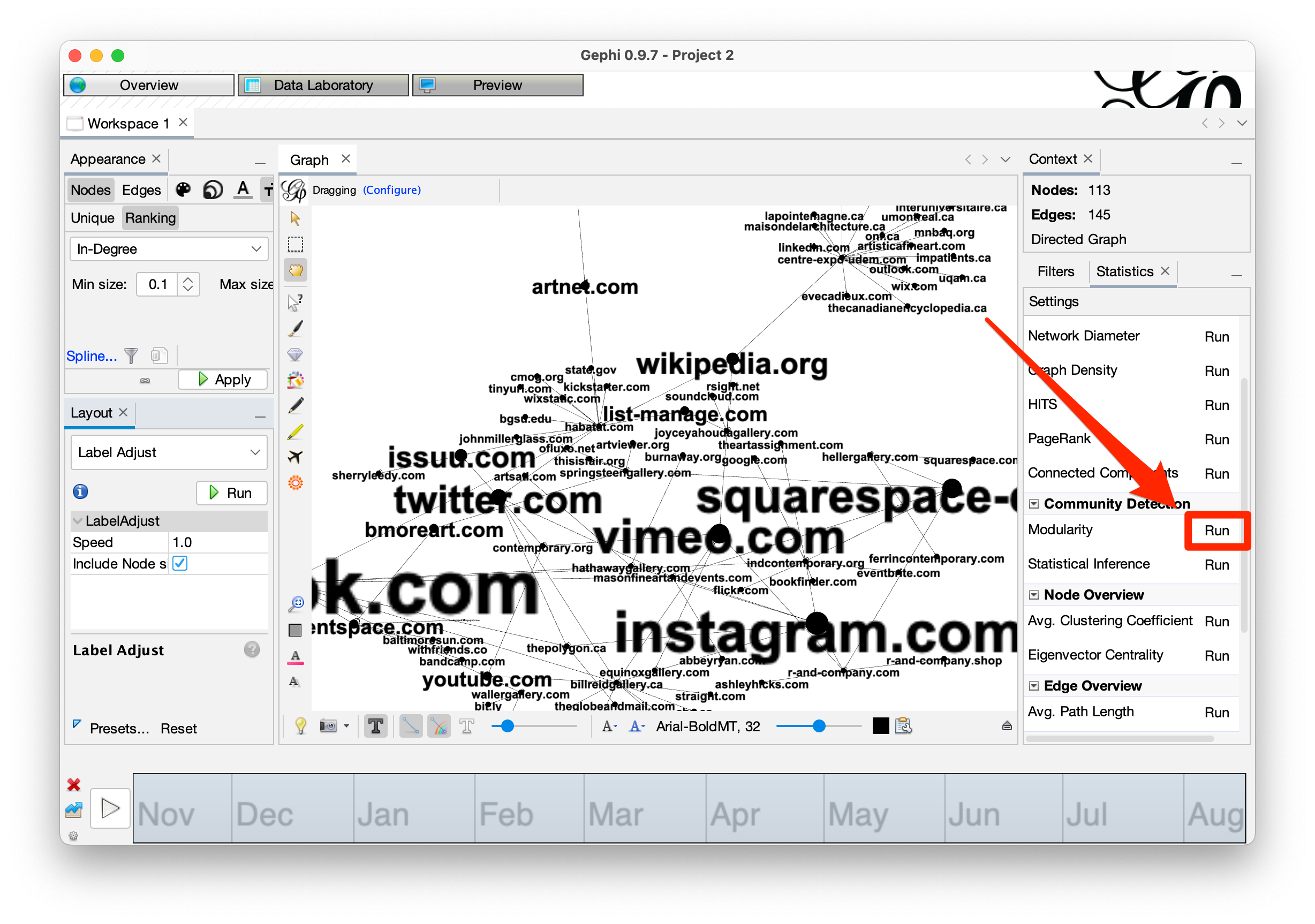The image size is (1315, 924).
Task: Select the Shortest path airplane tool
Action: coord(296,457)
